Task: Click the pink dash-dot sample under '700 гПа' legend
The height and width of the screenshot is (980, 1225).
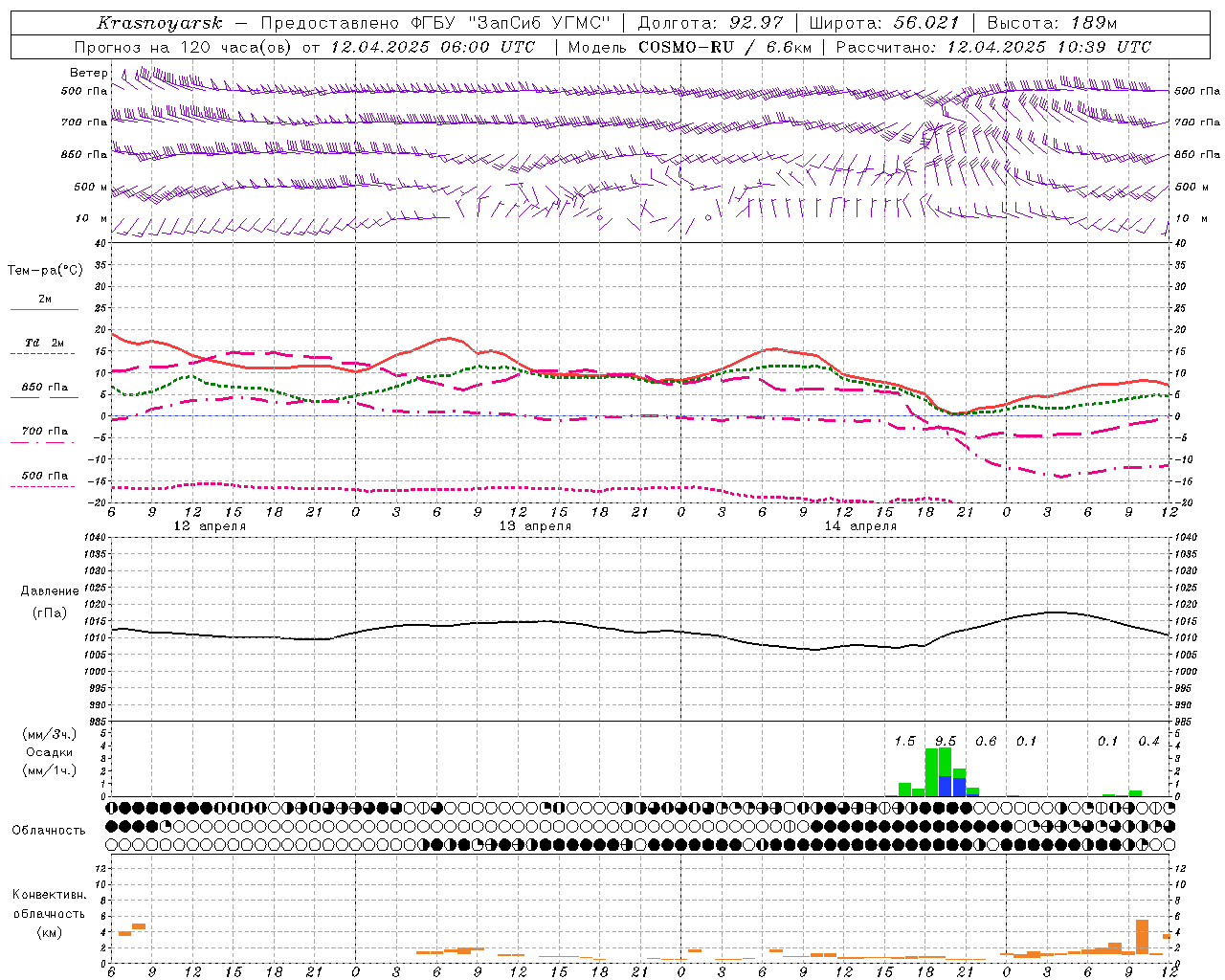Action: 43,442
